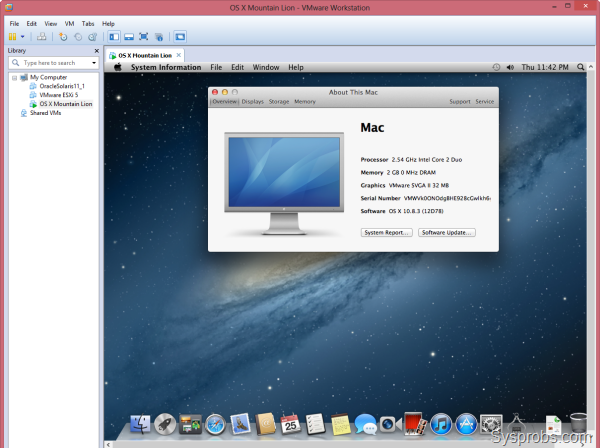This screenshot has height=448, width=600.
Task: Select the VMware ESXi 5 virtual machine
Action: (59, 95)
